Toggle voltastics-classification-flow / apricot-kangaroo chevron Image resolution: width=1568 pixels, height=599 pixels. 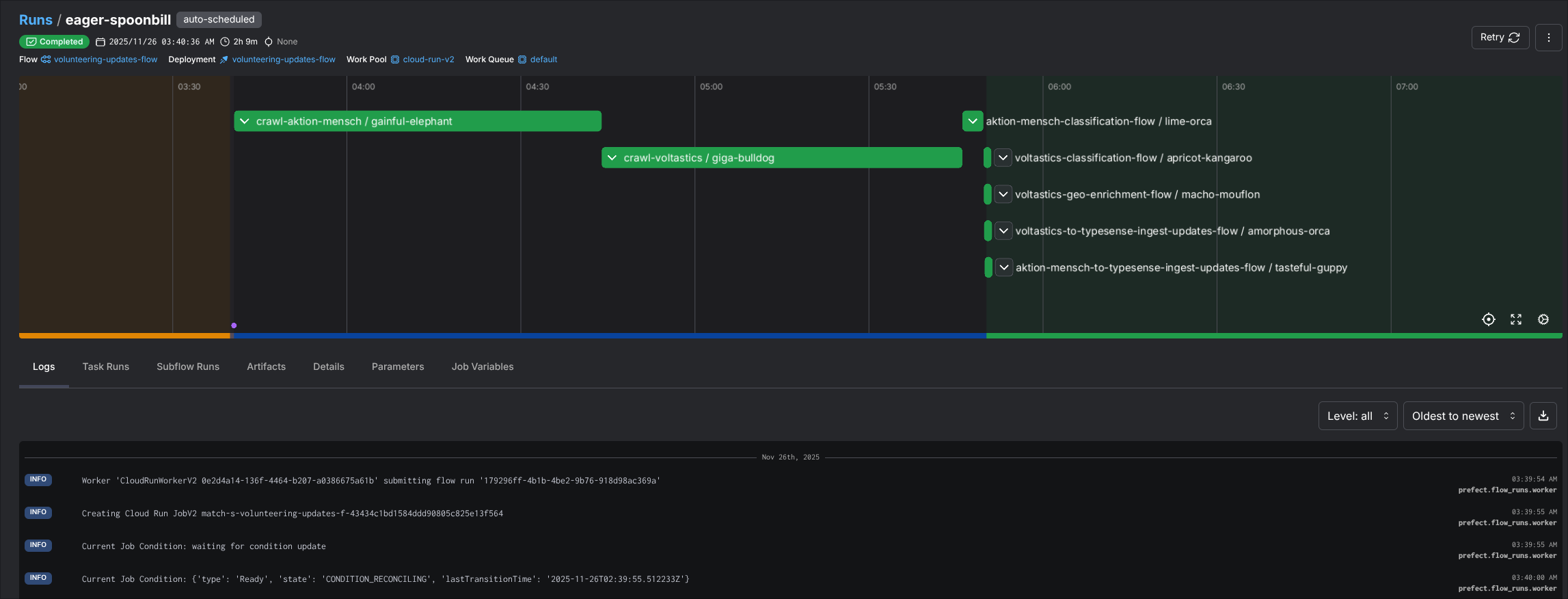1003,158
